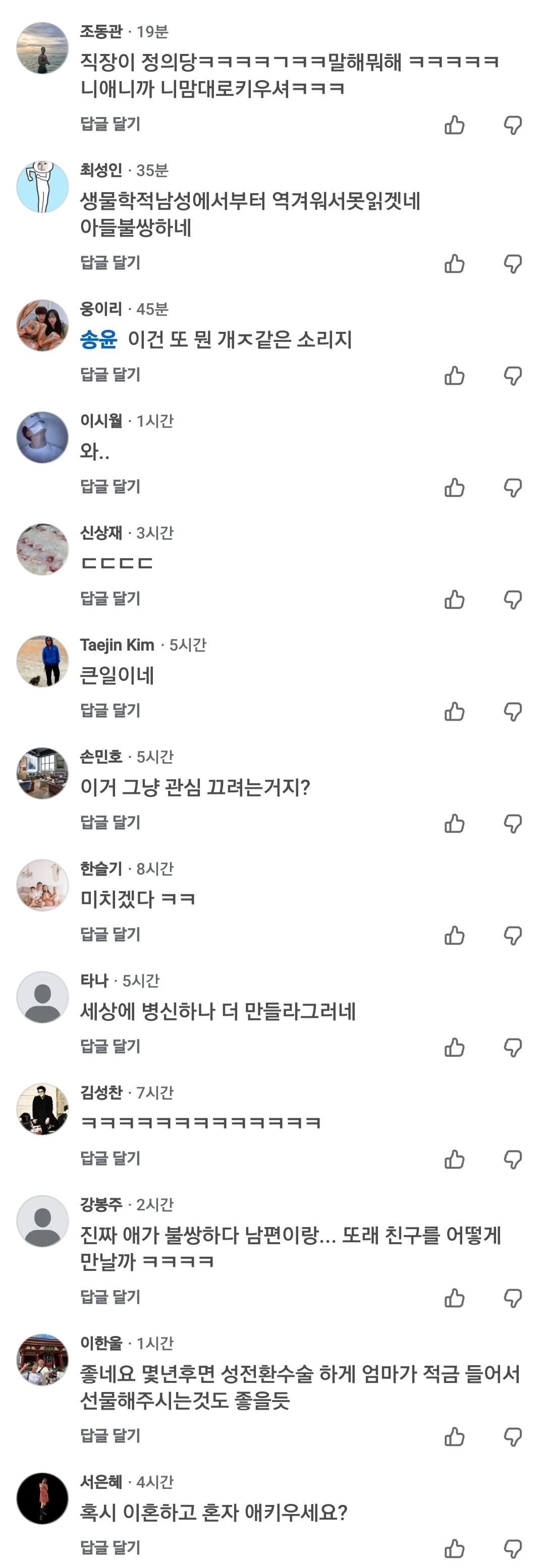Reply to 웅이리's comment
Screen dimensions: 545x1568
110,374
